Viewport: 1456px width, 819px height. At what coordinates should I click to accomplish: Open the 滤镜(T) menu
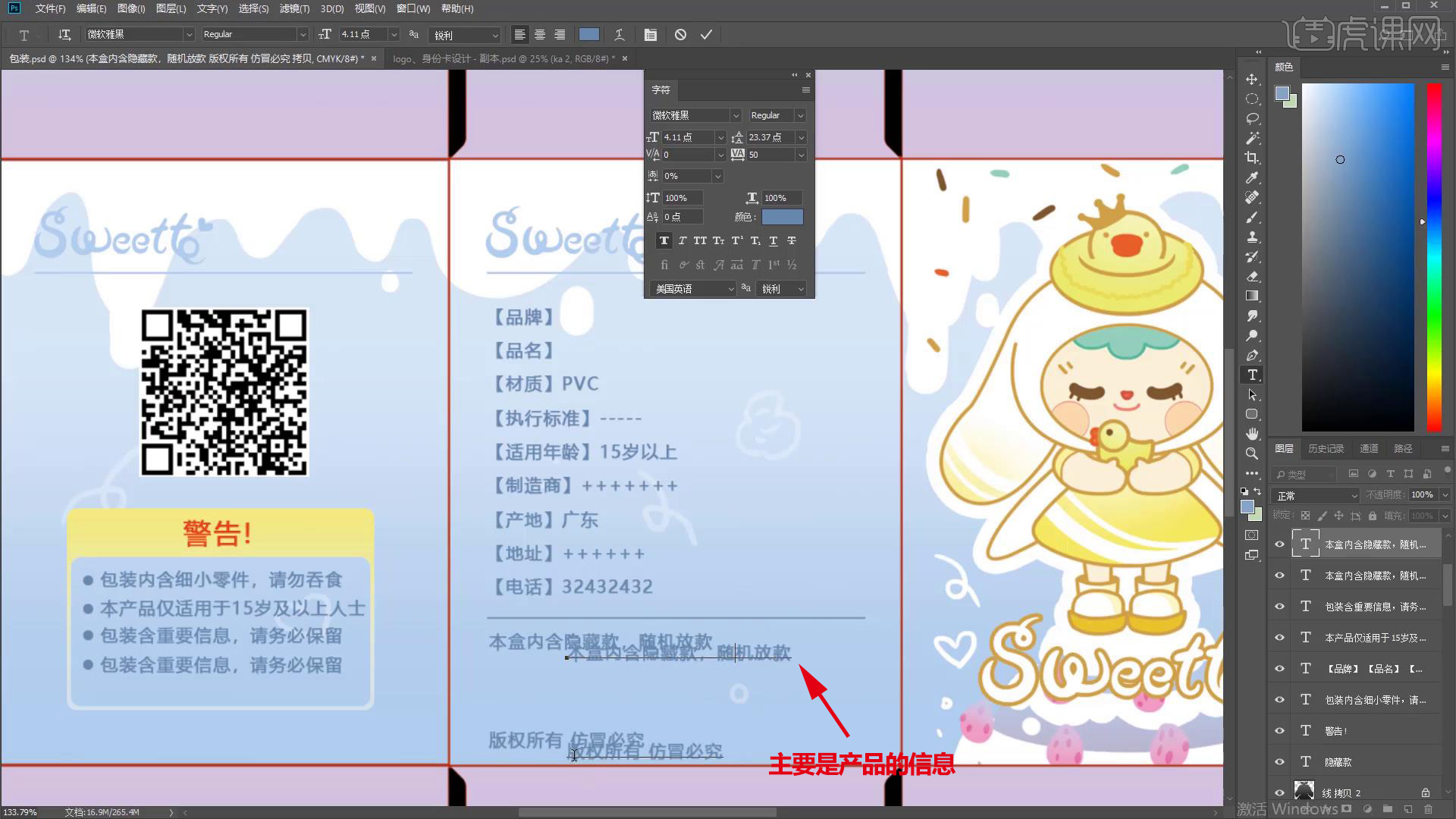pos(294,8)
